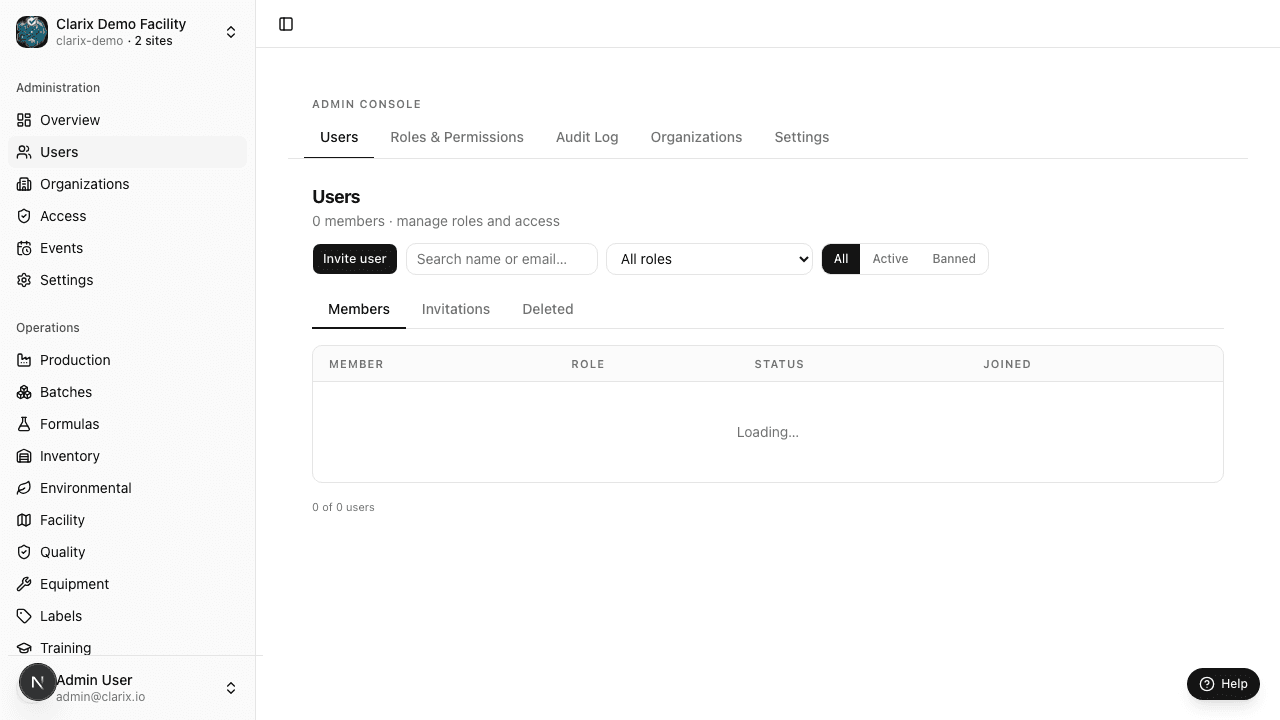The height and width of the screenshot is (720, 1280).
Task: Open the All roles dropdown
Action: point(709,259)
